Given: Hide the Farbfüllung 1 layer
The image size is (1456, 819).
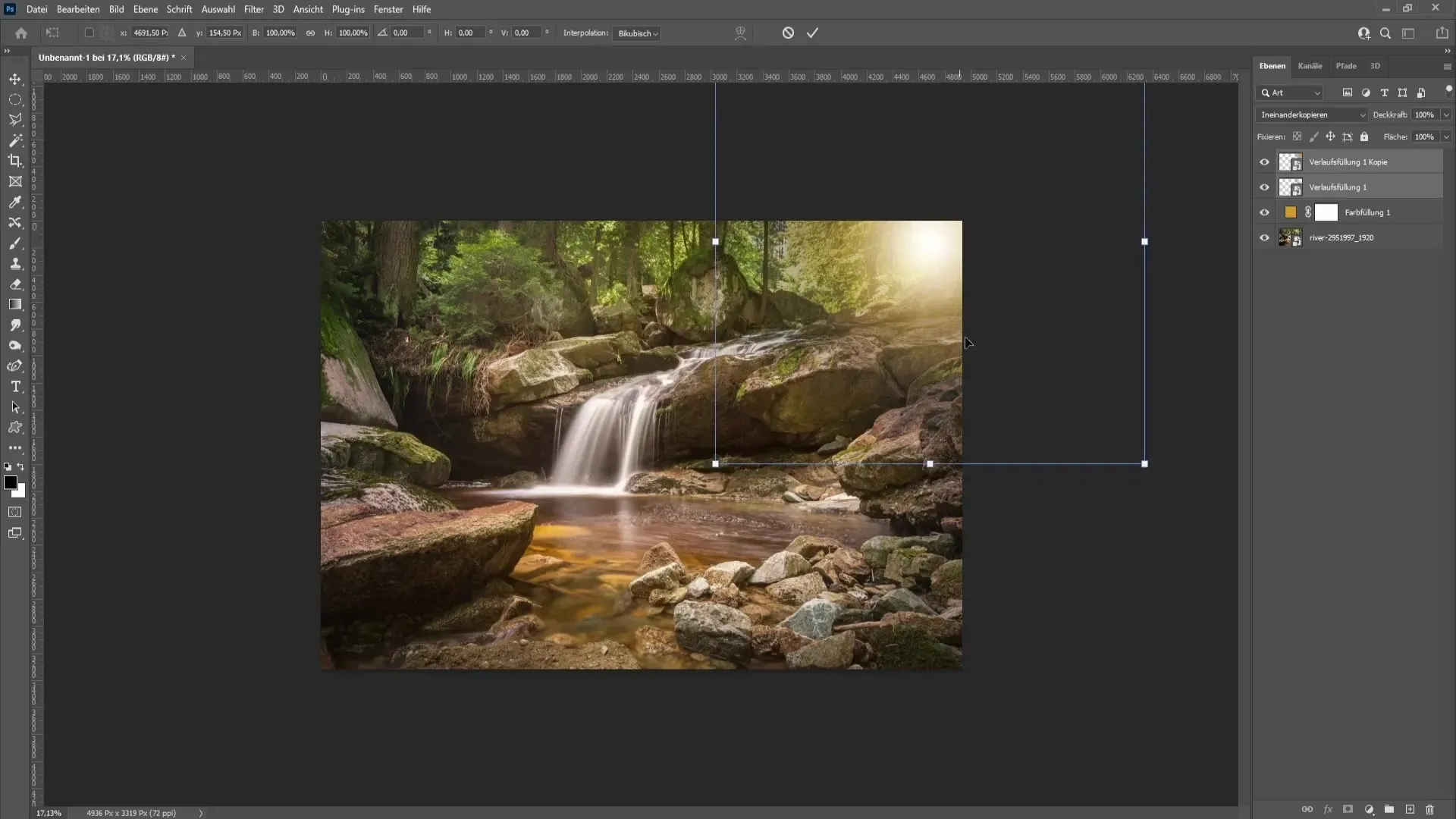Looking at the screenshot, I should click(x=1264, y=212).
